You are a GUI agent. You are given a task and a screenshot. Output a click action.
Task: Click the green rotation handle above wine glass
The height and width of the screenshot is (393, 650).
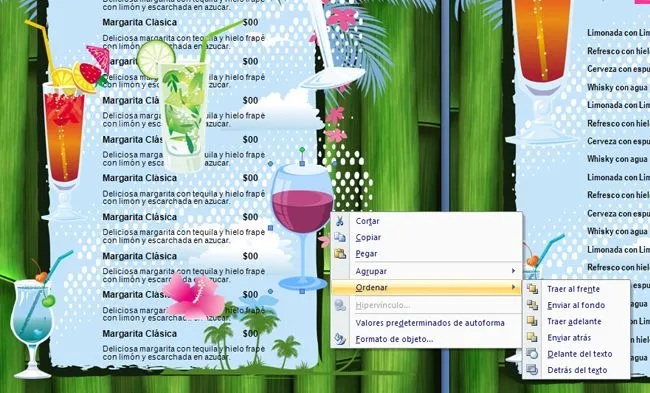302,149
